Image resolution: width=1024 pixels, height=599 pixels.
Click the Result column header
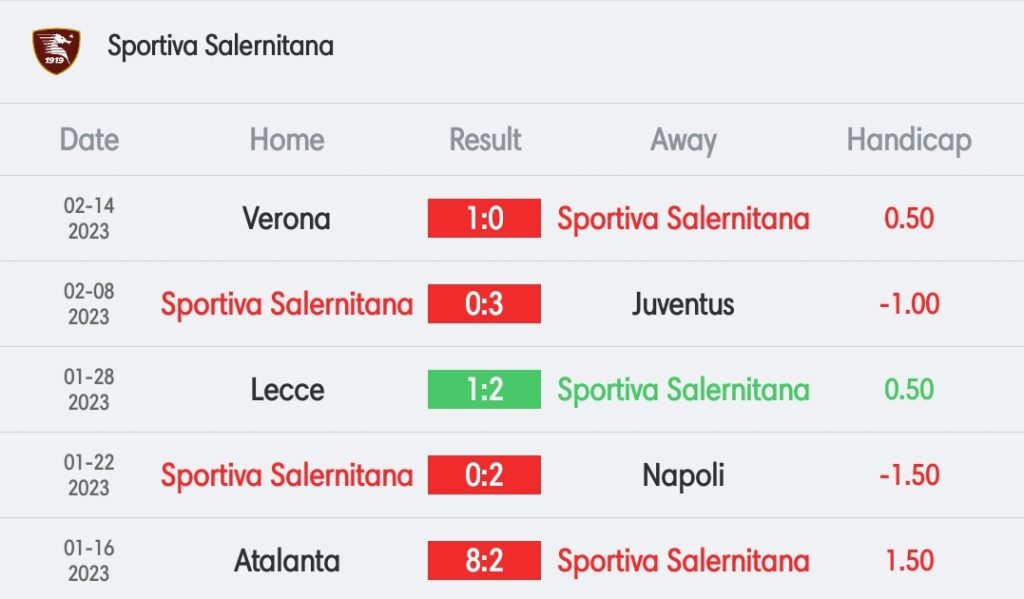485,140
